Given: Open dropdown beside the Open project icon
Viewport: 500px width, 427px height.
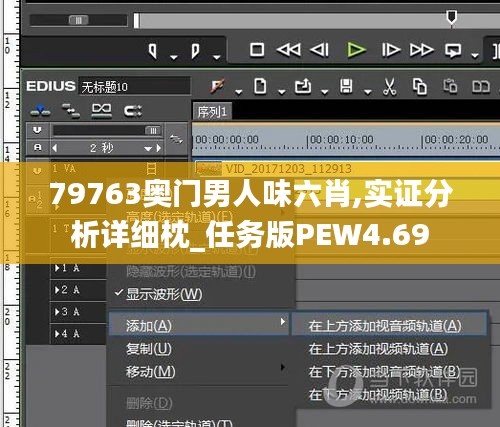Looking at the screenshot, I should [x=282, y=92].
